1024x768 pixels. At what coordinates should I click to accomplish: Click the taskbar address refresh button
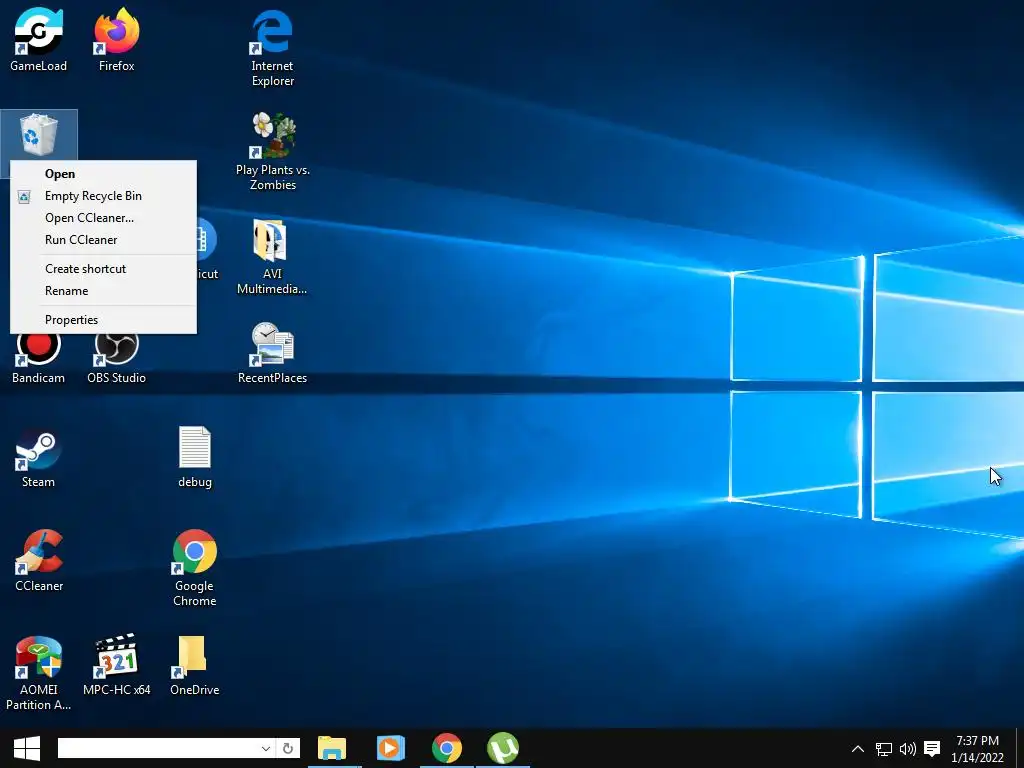[288, 748]
